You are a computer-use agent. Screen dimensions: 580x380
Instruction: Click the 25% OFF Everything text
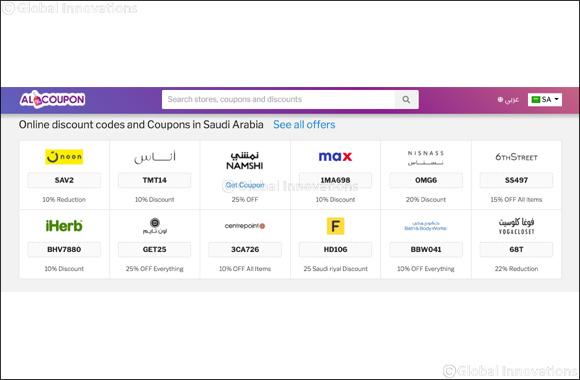(155, 269)
